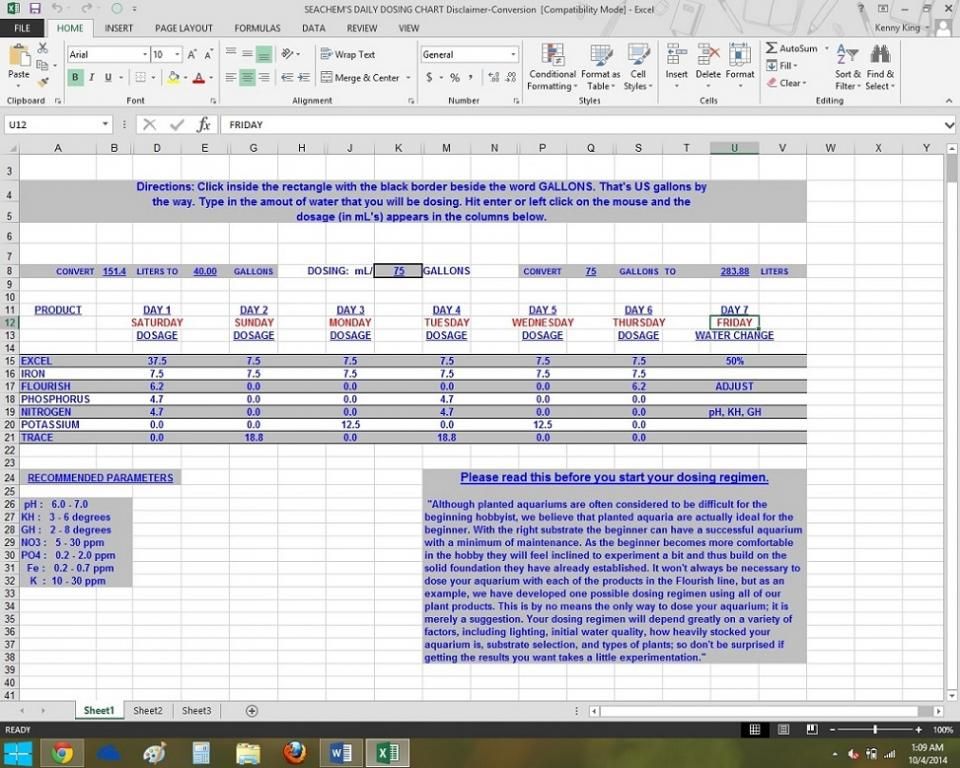
Task: Open Format as Table gallery
Action: pyautogui.click(x=601, y=67)
